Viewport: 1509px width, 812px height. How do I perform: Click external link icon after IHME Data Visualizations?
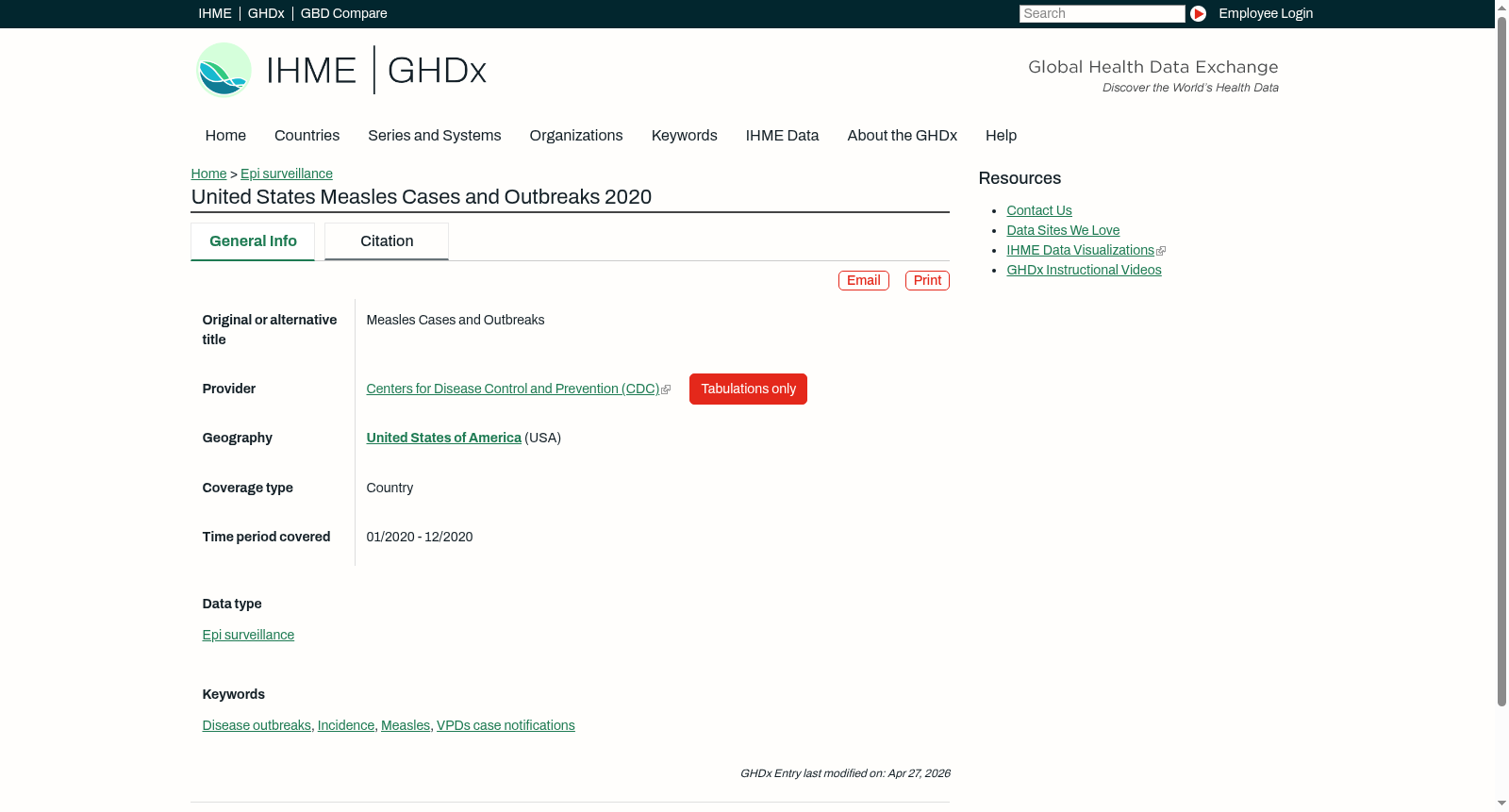click(1161, 251)
